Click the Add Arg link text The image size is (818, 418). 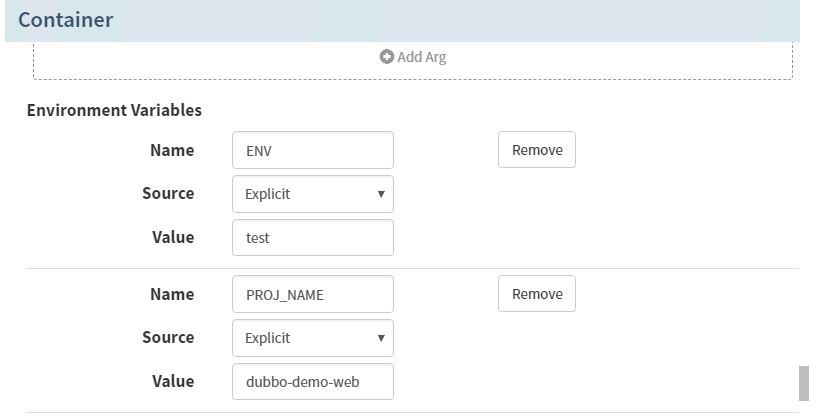tap(421, 57)
